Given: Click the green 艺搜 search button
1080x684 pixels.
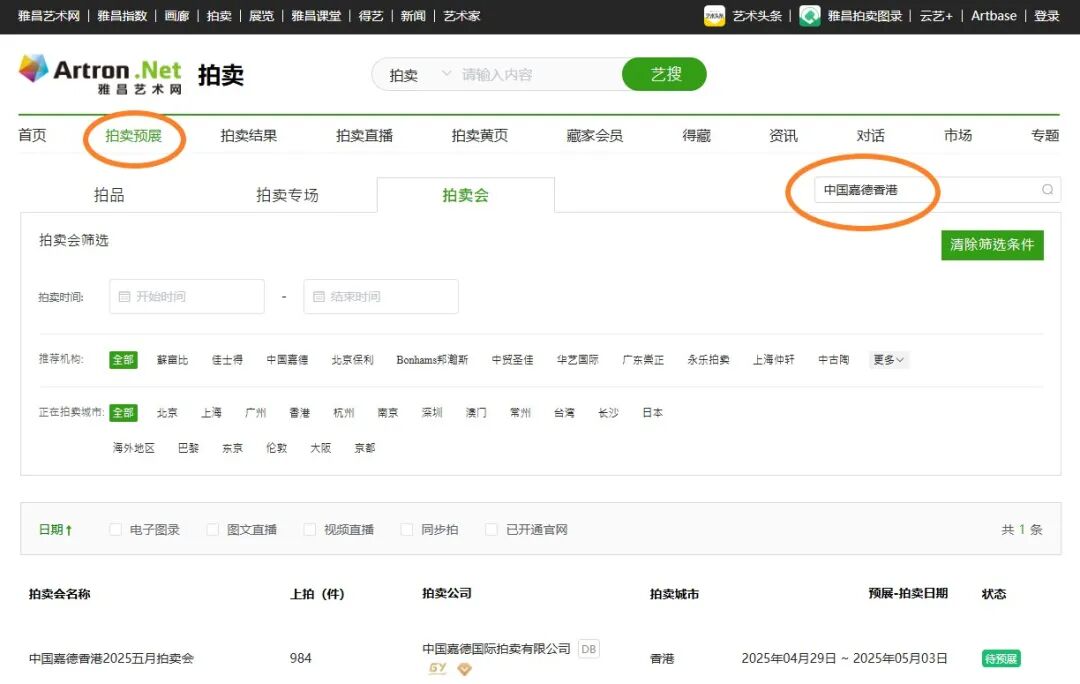Looking at the screenshot, I should coord(664,74).
